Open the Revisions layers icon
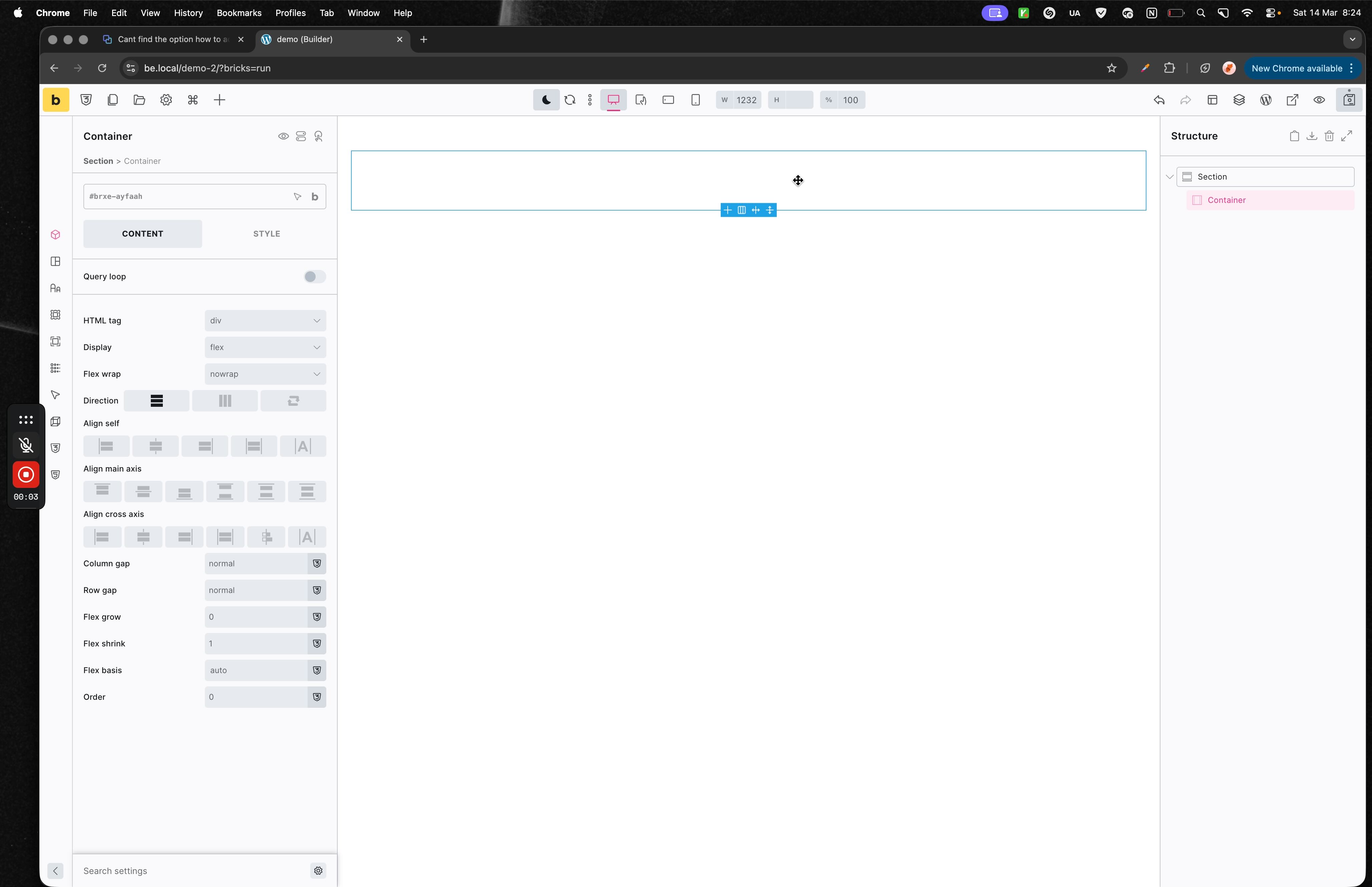Screen dimensions: 1372x887 pos(1239,100)
